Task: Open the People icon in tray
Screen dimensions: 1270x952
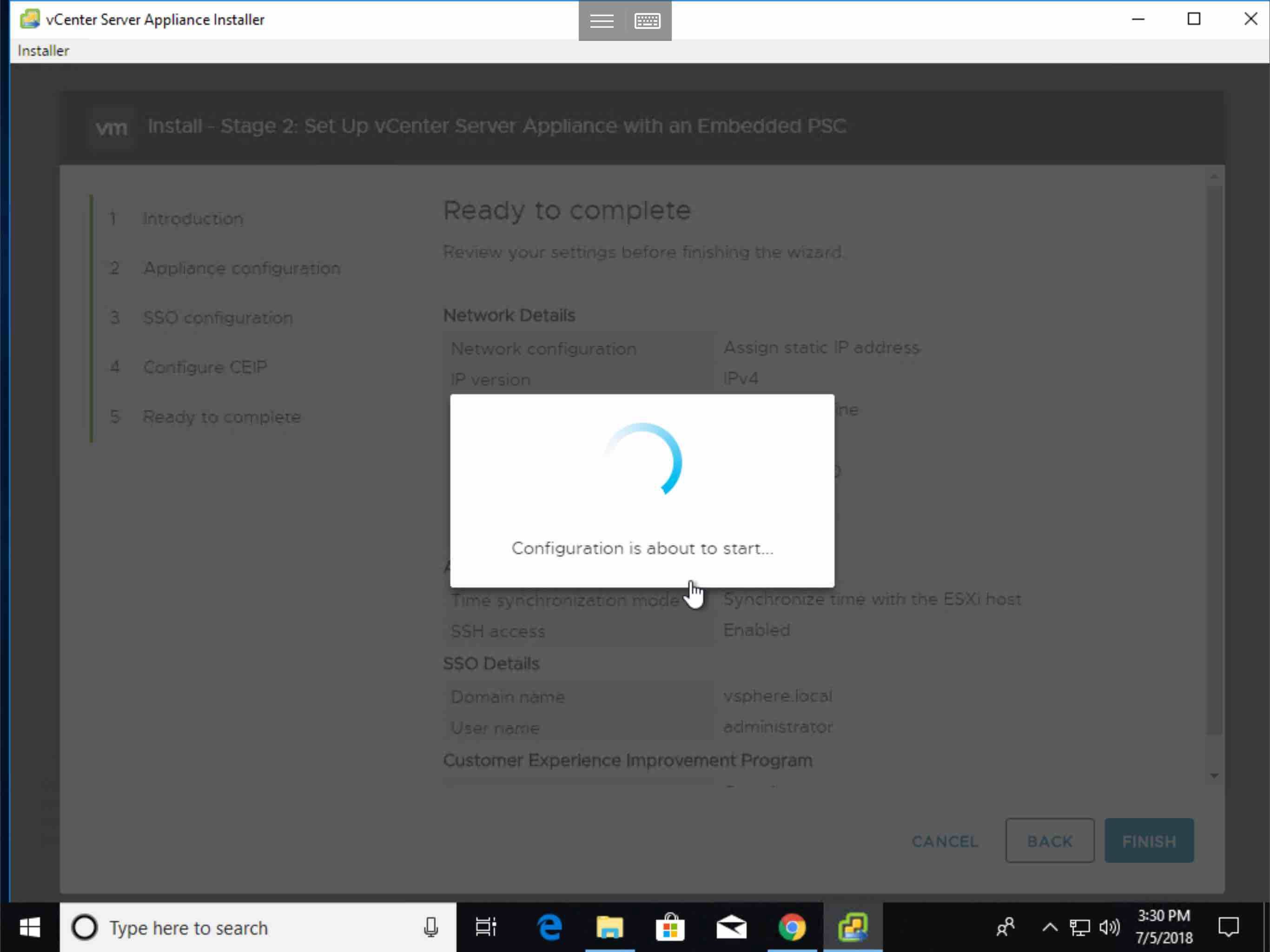Action: click(x=1005, y=927)
